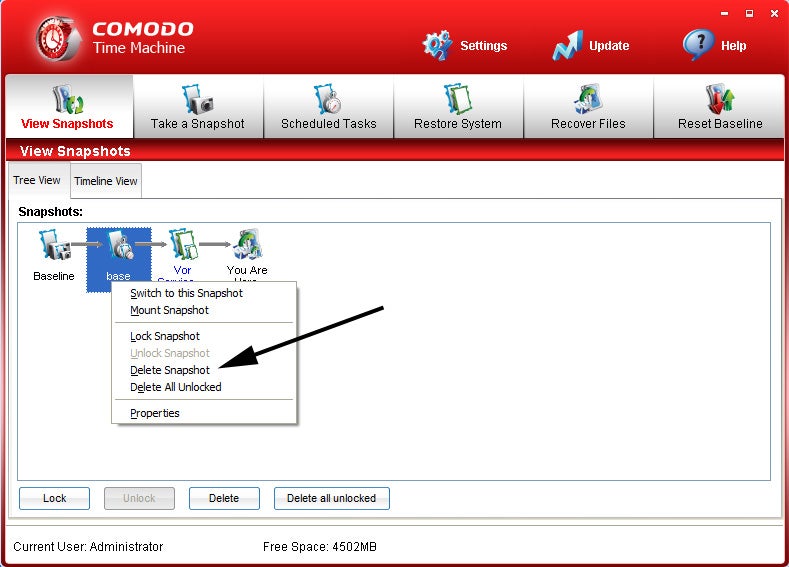Choose Switch to this Snapshot menu entry

click(187, 293)
